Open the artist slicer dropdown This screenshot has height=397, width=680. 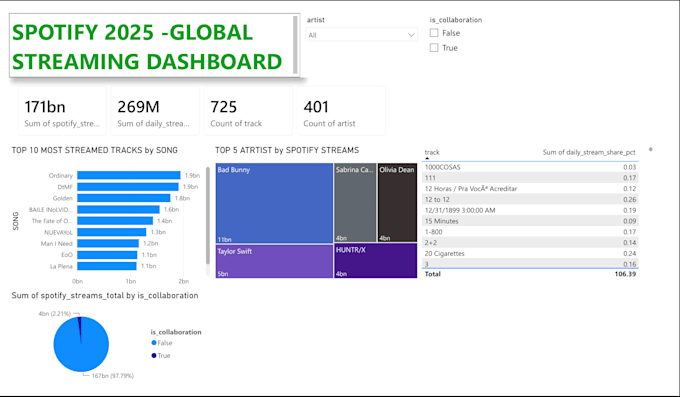click(361, 35)
